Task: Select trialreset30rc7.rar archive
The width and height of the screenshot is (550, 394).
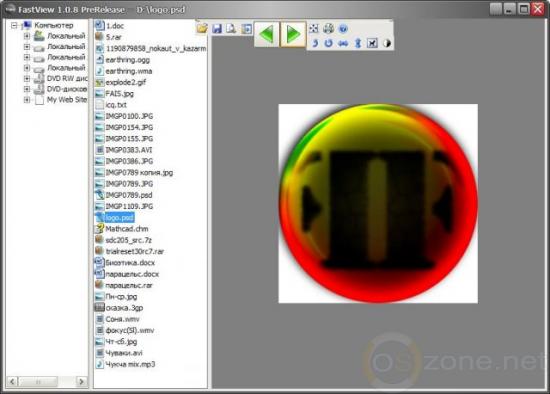Action: pos(135,252)
